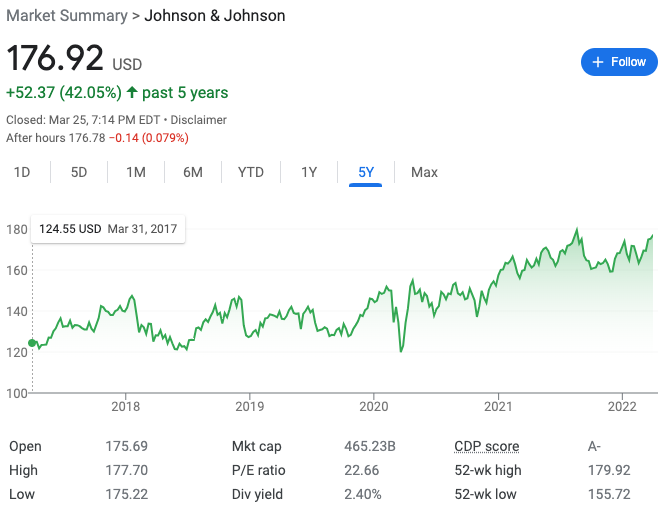Click the 2022 axis label

coord(622,407)
